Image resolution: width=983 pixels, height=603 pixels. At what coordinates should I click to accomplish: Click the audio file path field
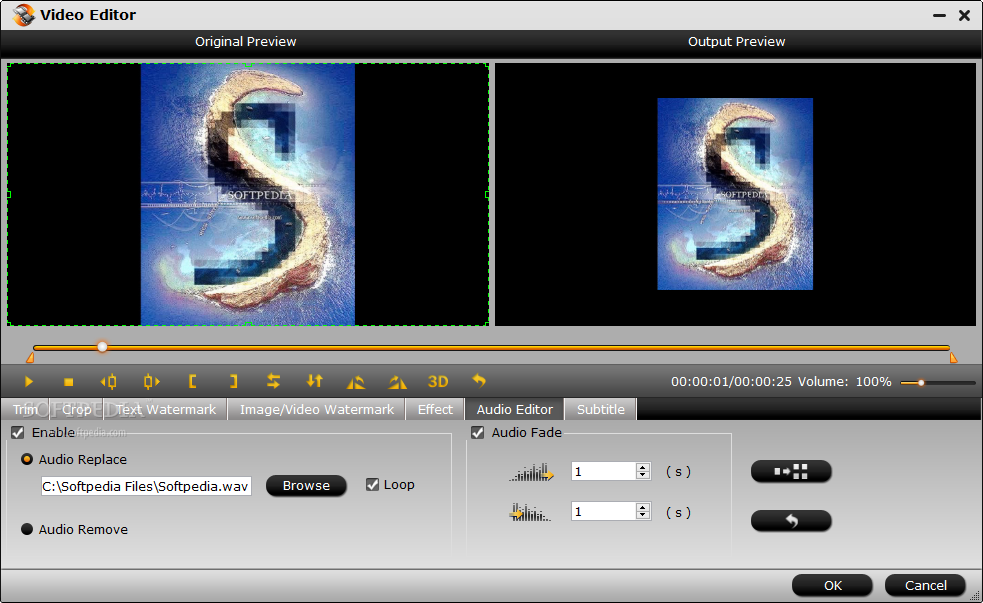(x=146, y=486)
